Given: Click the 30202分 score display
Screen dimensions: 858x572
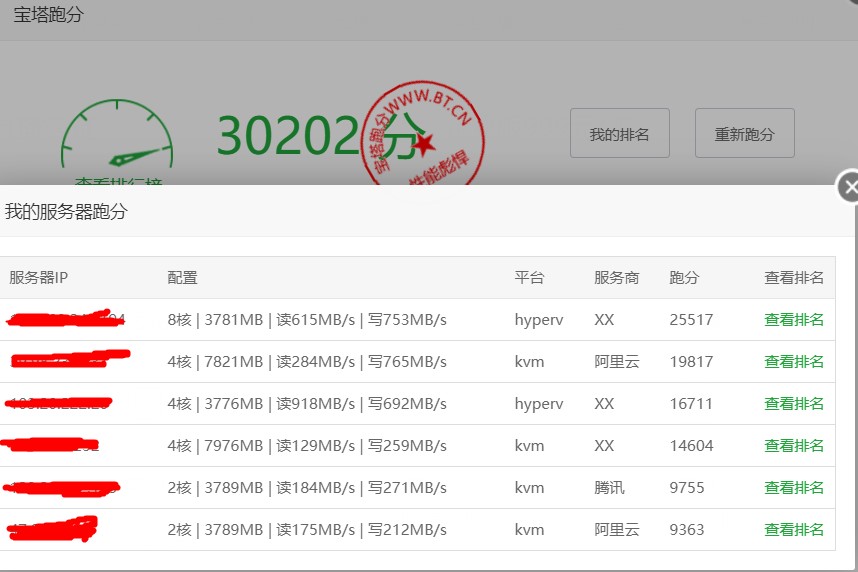Looking at the screenshot, I should [x=315, y=136].
